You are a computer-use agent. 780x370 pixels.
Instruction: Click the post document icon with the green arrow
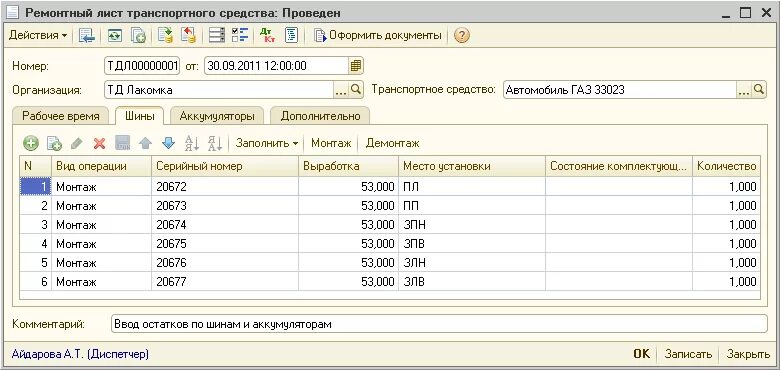point(165,35)
